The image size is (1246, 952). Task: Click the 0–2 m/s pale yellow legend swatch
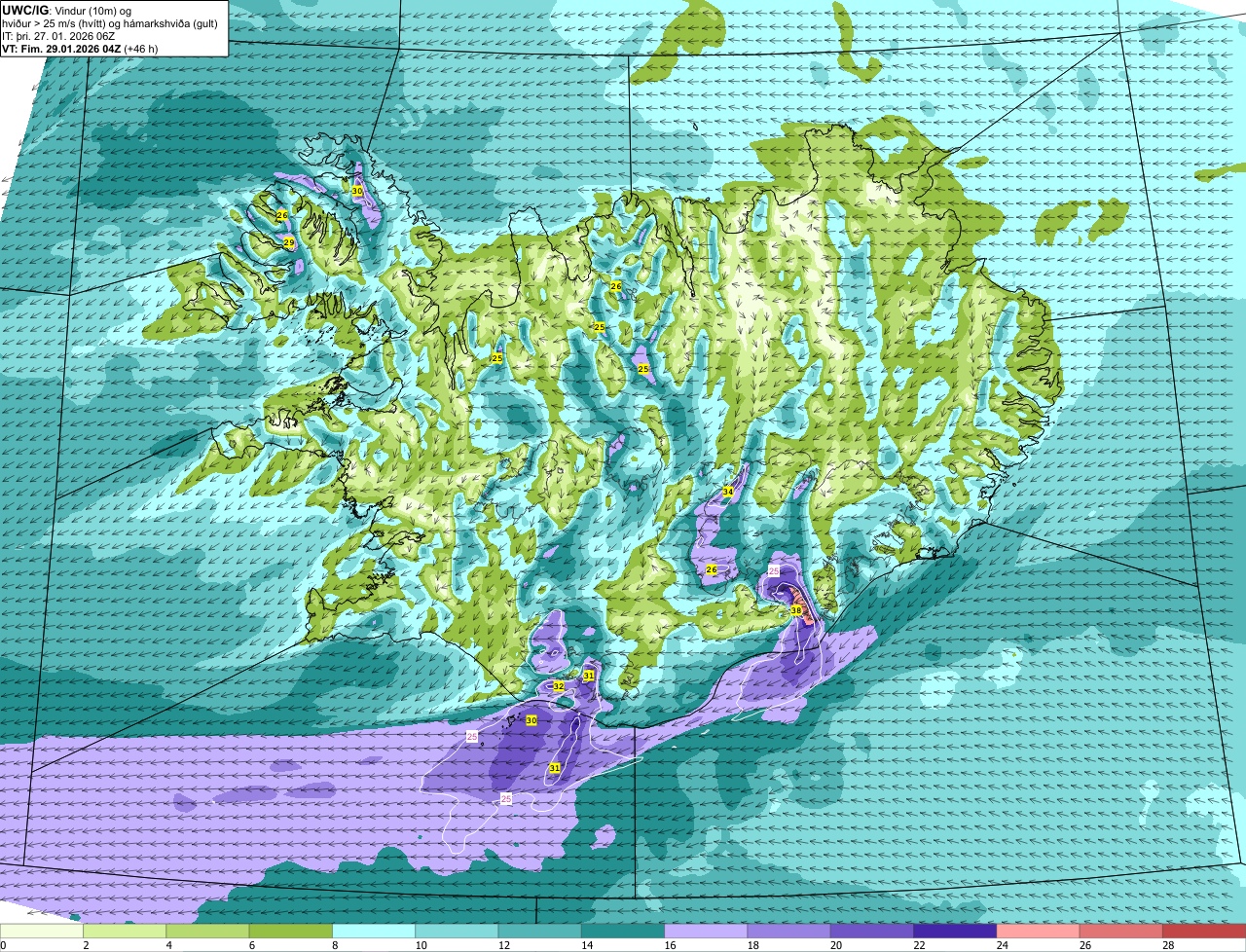(x=42, y=931)
